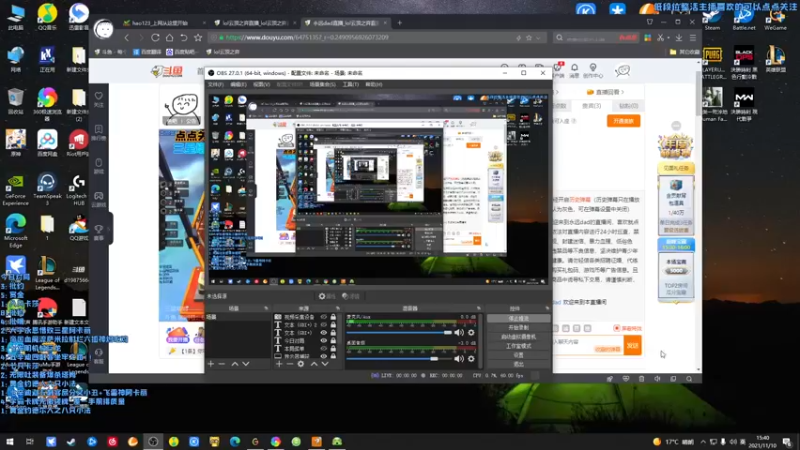Pop out OBS scenes dock panel
Screen dimensions: 800x450
(266, 308)
